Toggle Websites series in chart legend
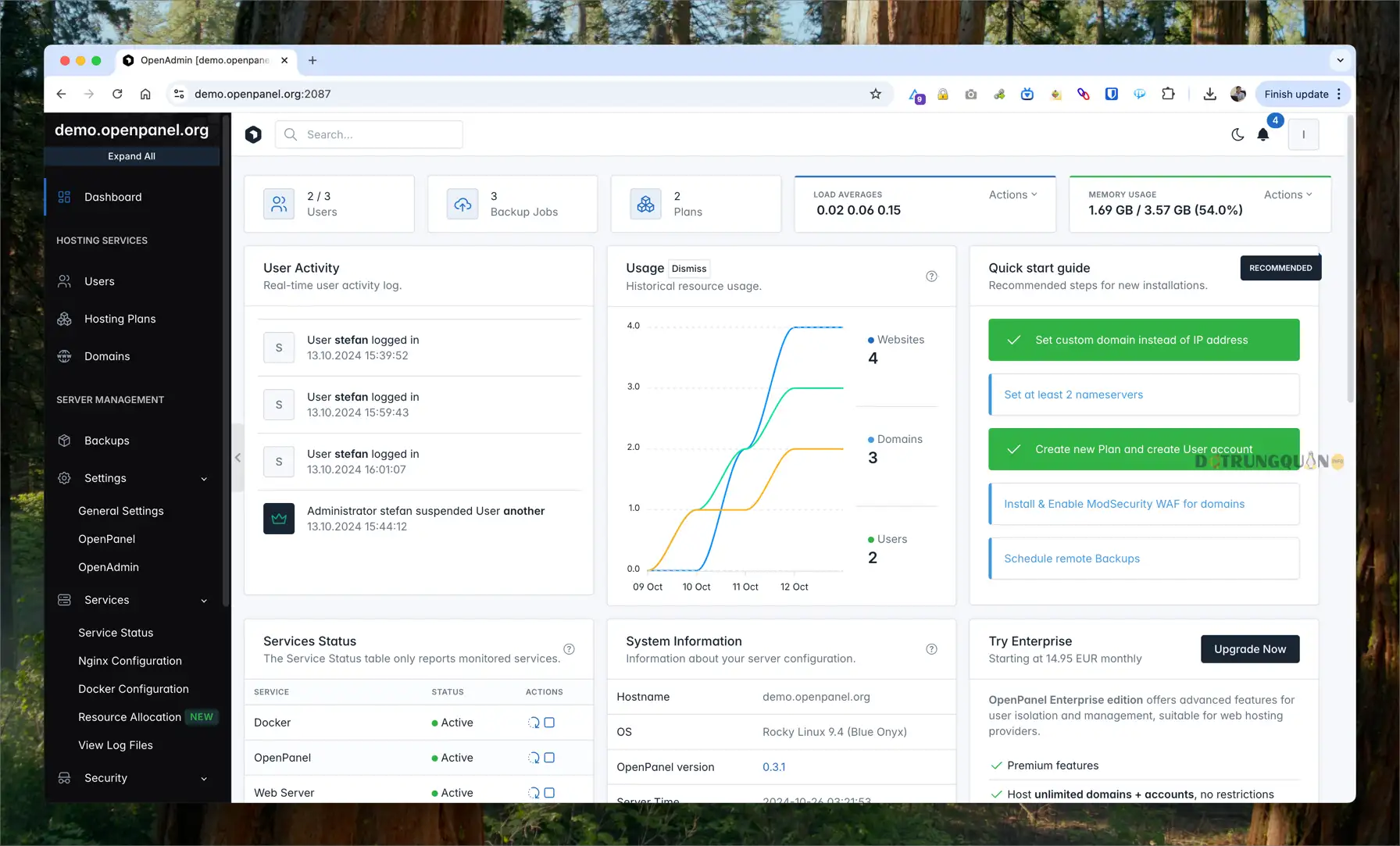 pos(896,340)
